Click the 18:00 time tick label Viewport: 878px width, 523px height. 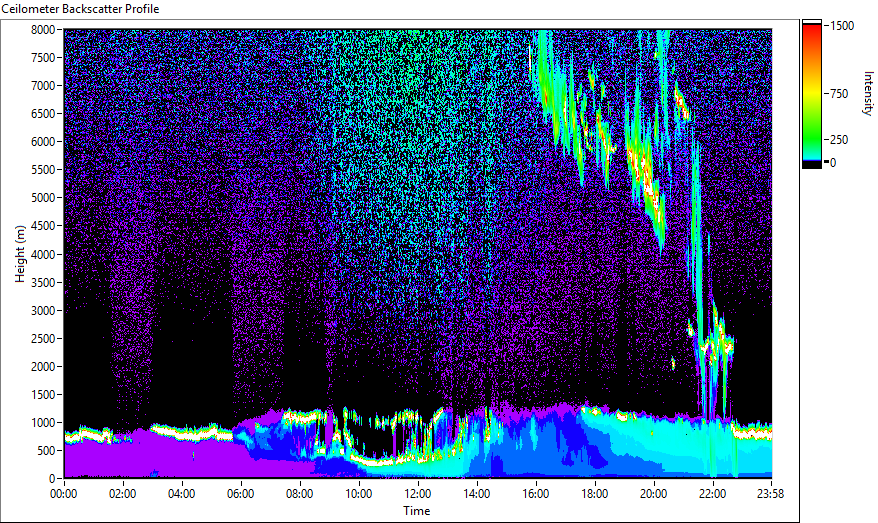click(x=595, y=494)
